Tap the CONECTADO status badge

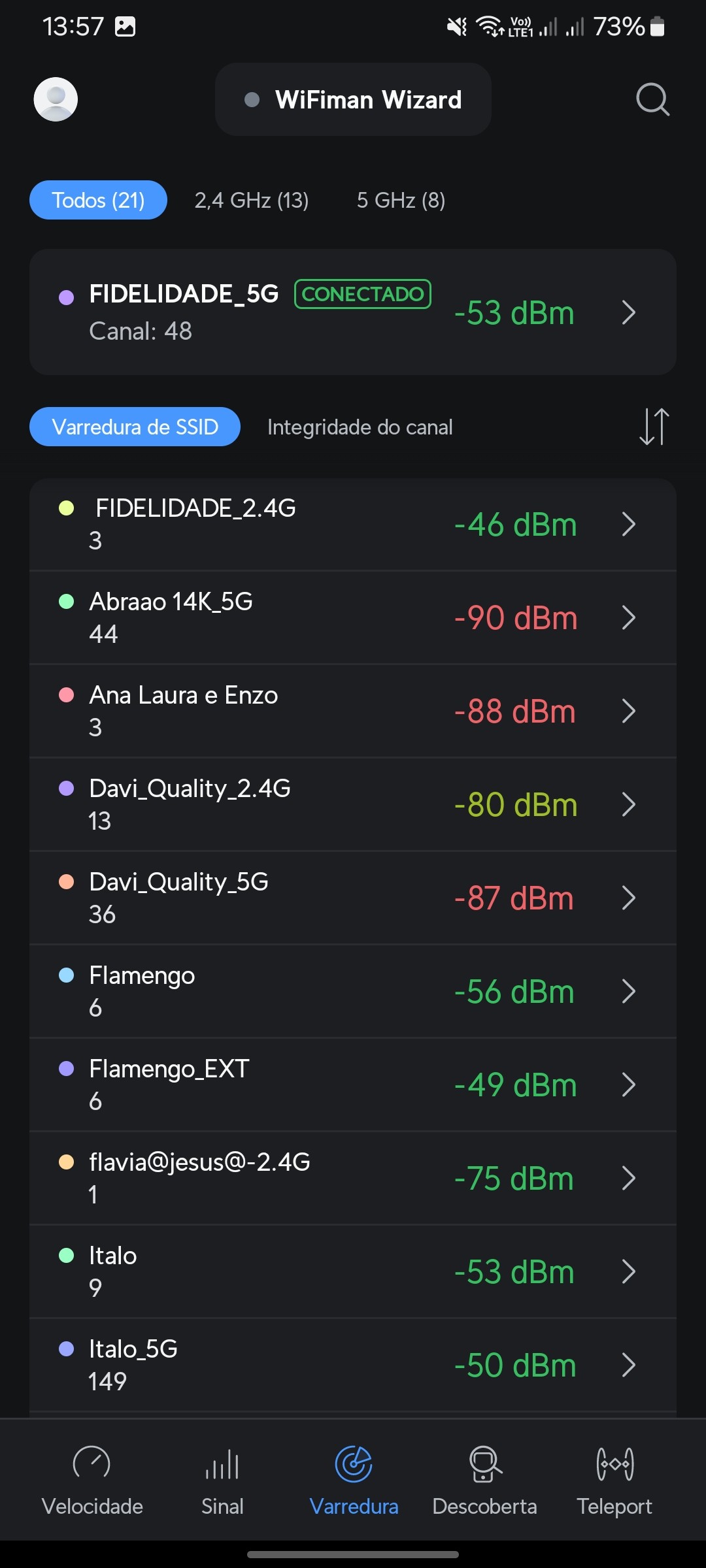point(363,294)
